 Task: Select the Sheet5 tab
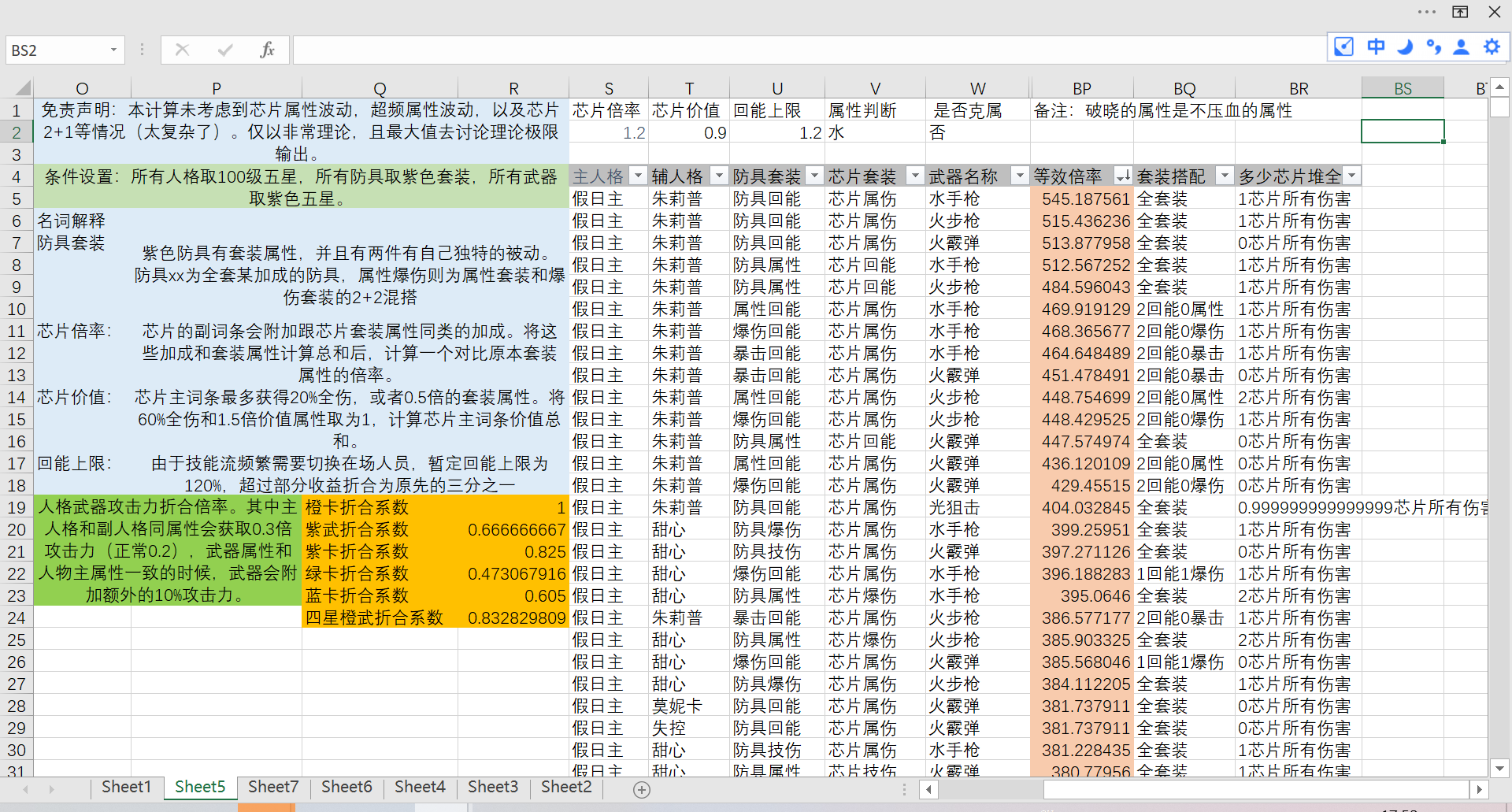tap(200, 787)
